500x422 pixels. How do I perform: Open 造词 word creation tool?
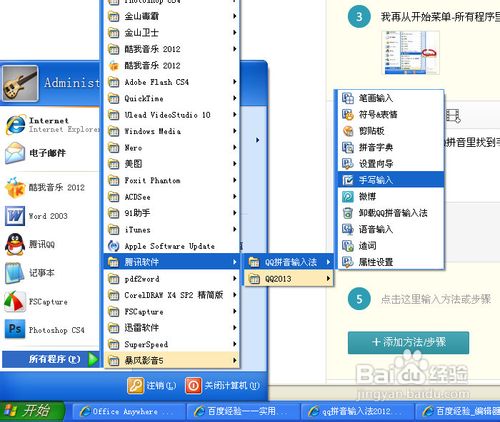point(391,246)
